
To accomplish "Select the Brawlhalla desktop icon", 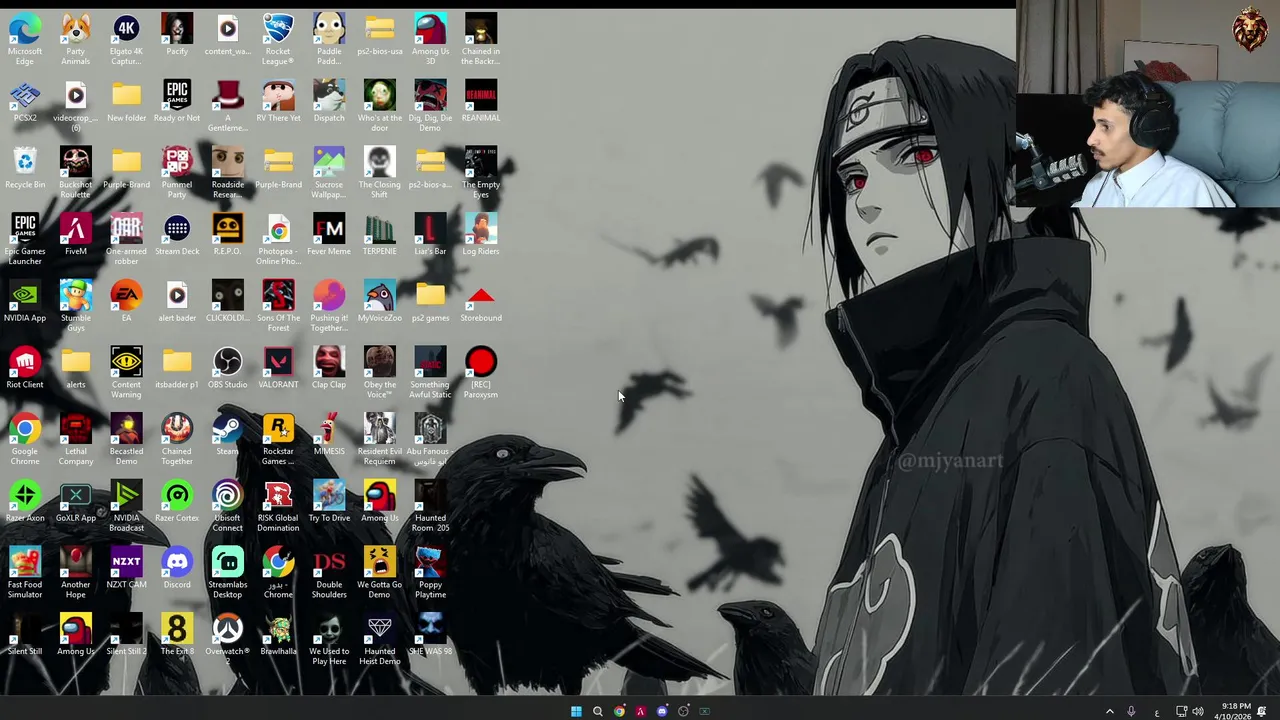I will tap(278, 635).
